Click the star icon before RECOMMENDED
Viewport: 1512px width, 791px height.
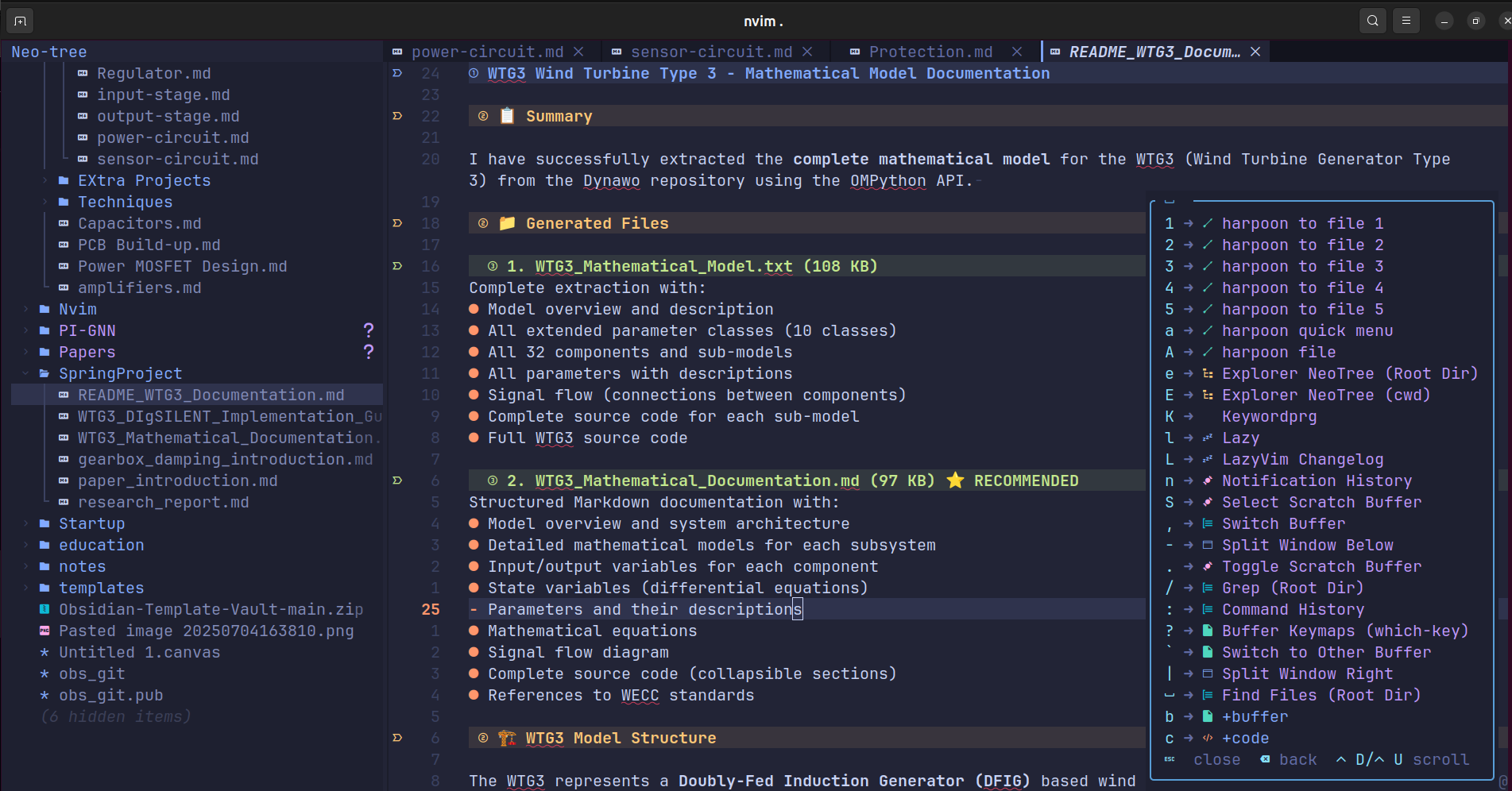click(955, 480)
